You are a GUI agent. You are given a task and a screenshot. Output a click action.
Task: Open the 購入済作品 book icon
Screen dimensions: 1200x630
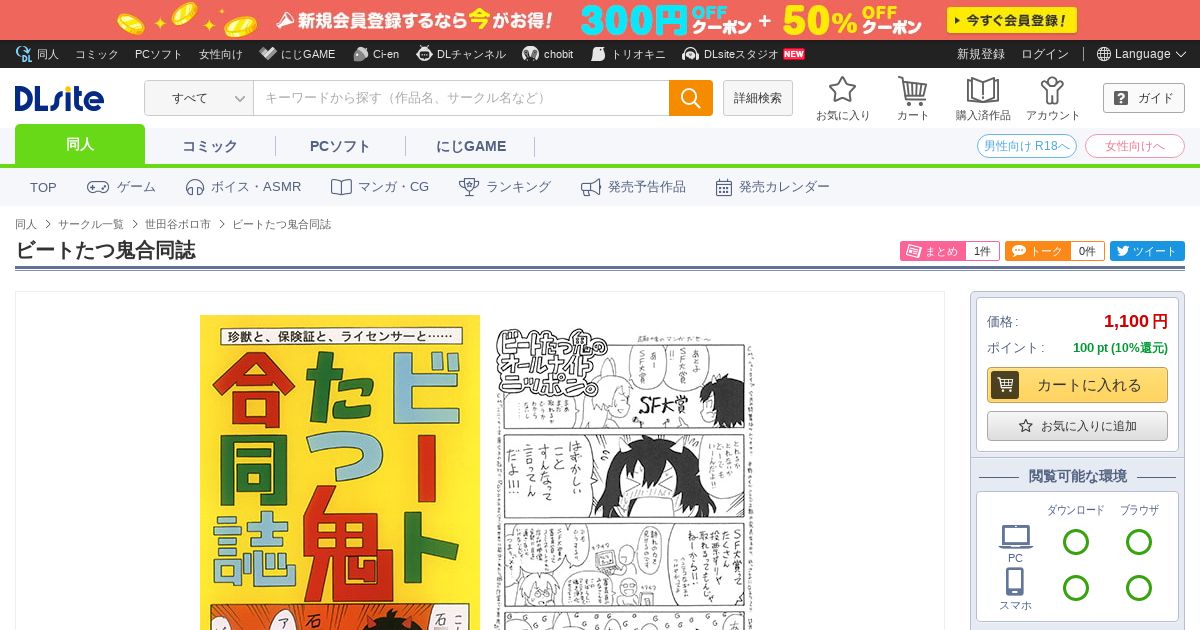(x=983, y=99)
